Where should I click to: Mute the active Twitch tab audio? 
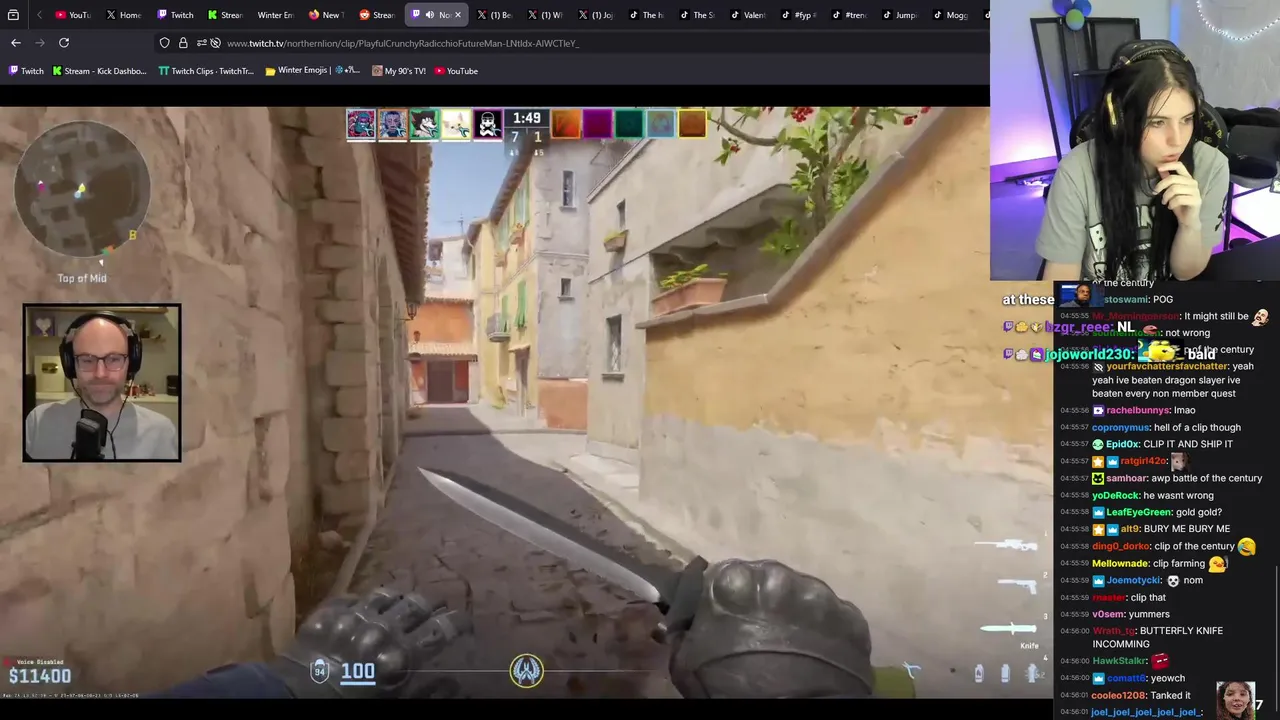pos(430,15)
